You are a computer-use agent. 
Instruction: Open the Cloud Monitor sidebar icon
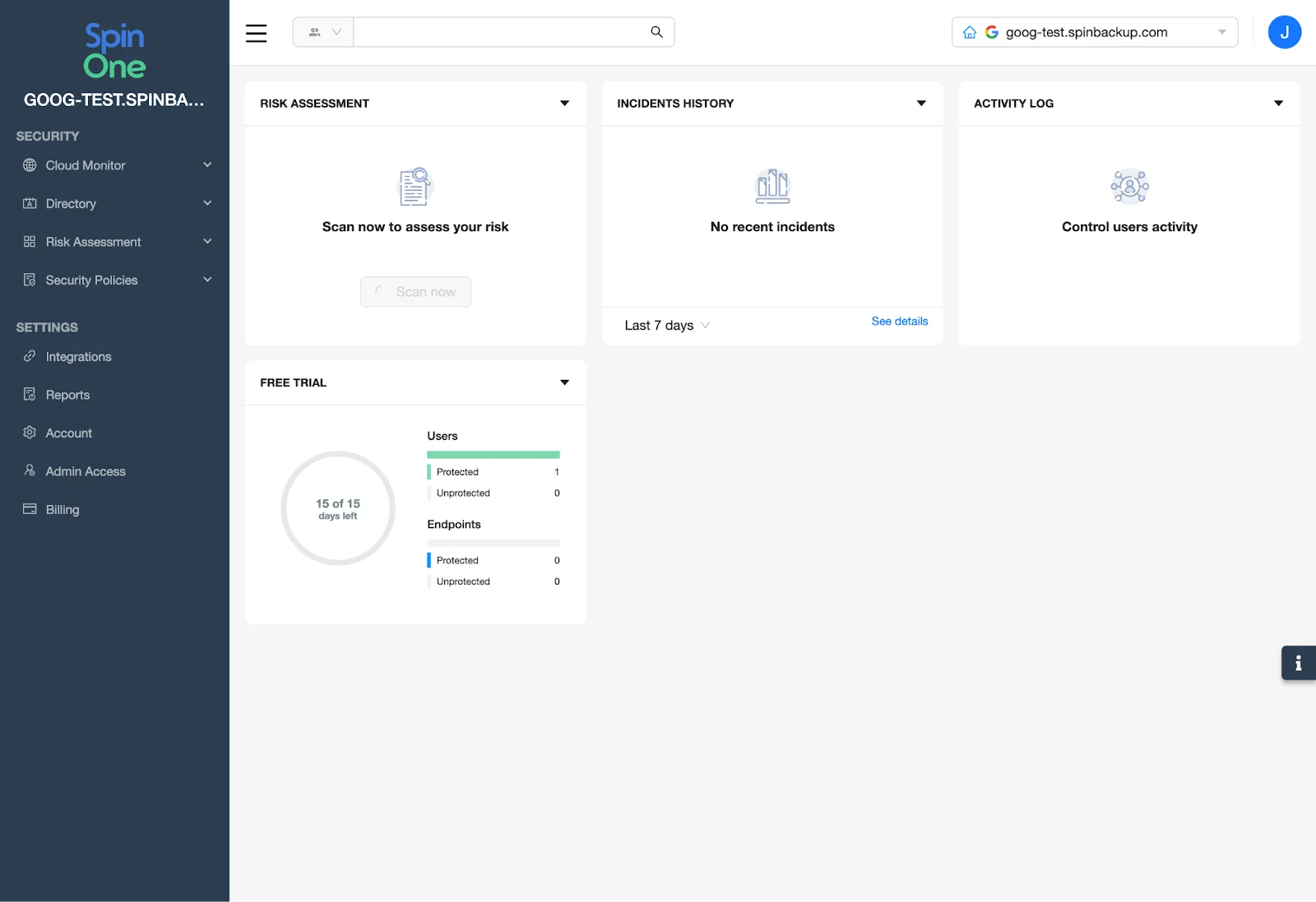(x=30, y=165)
